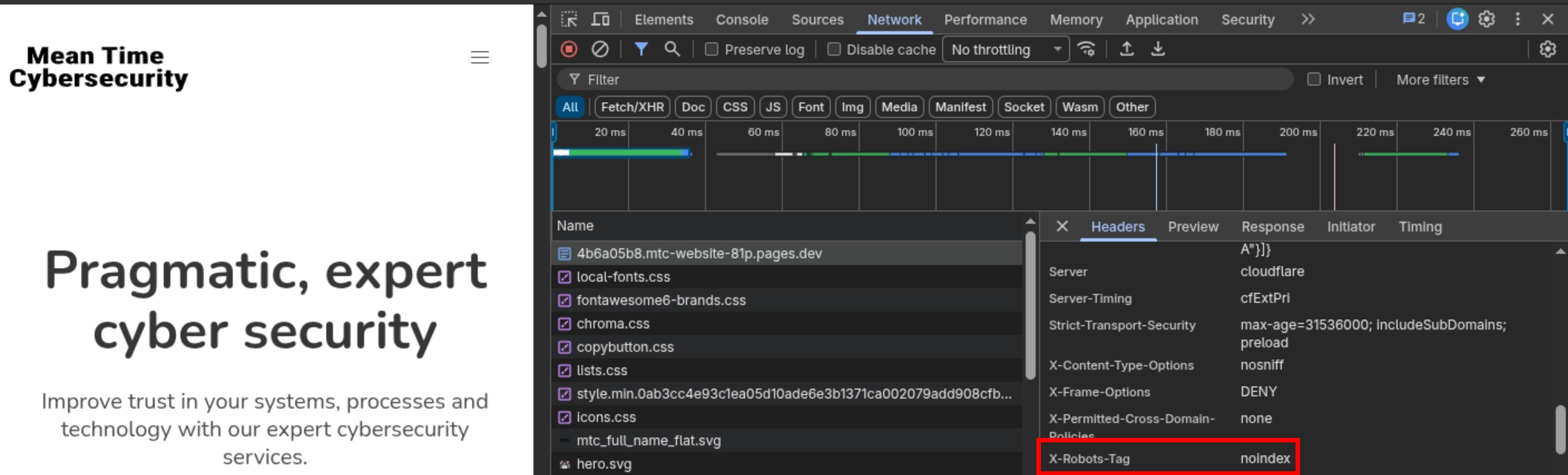Open the Network panel settings gear
1568x475 pixels.
pyautogui.click(x=1547, y=49)
